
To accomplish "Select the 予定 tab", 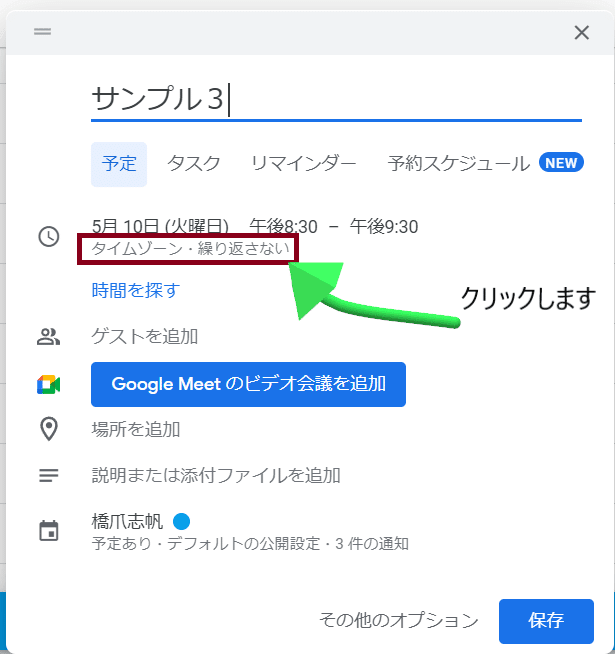I will (x=119, y=164).
